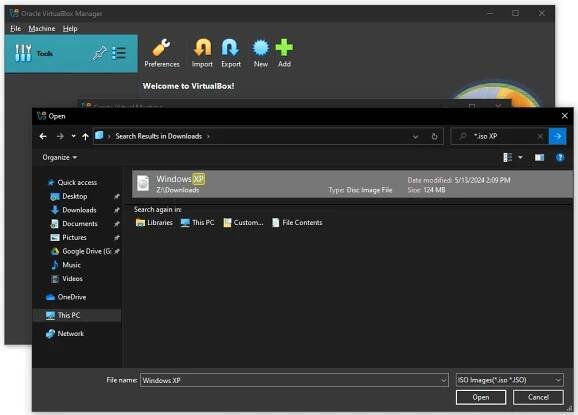Expand the recent locations dropdown arrow
This screenshot has width=578, height=415.
coord(74,136)
